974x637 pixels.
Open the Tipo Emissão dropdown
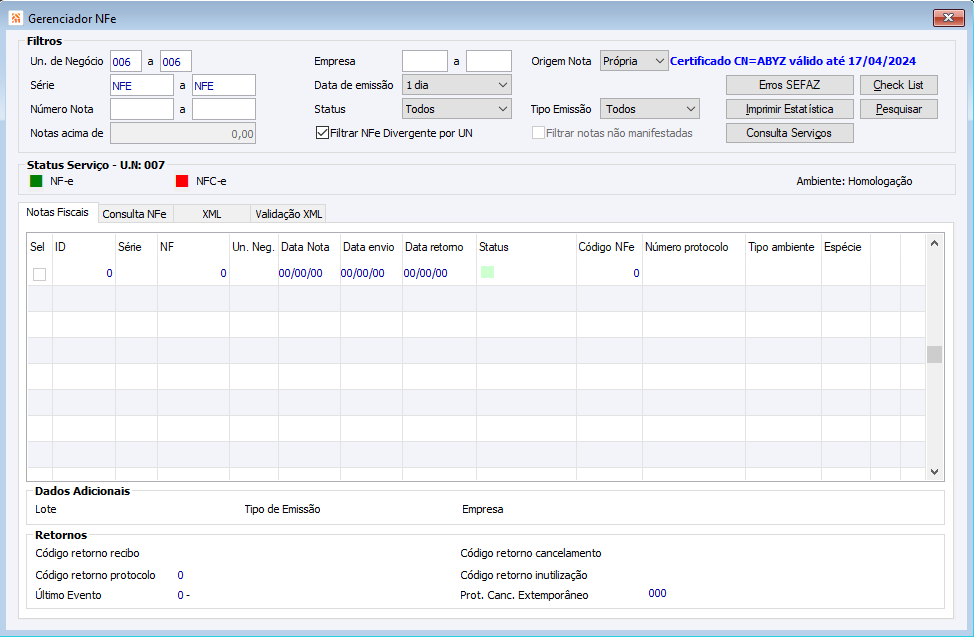[650, 109]
